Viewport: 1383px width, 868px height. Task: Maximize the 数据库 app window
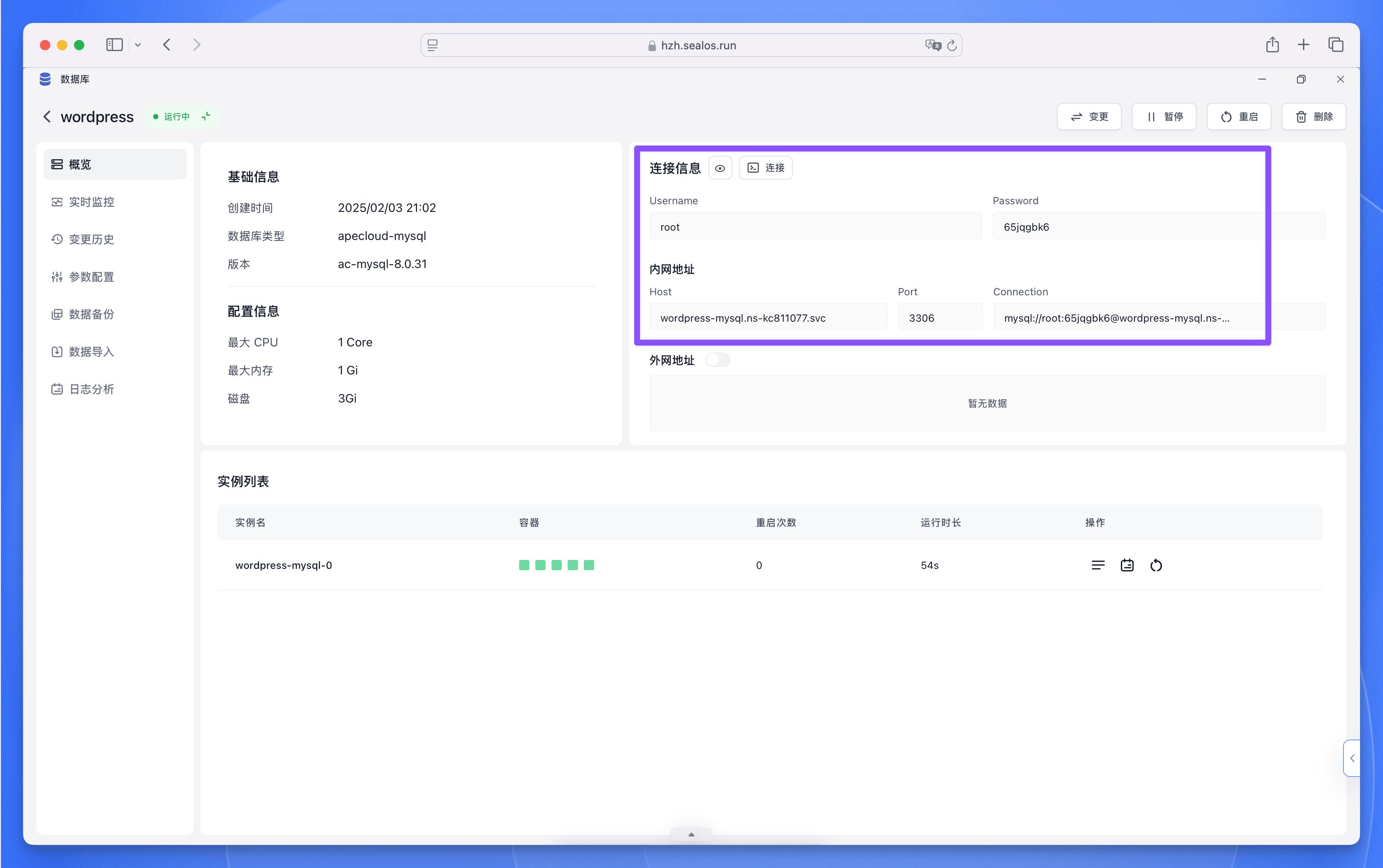pyautogui.click(x=1301, y=79)
